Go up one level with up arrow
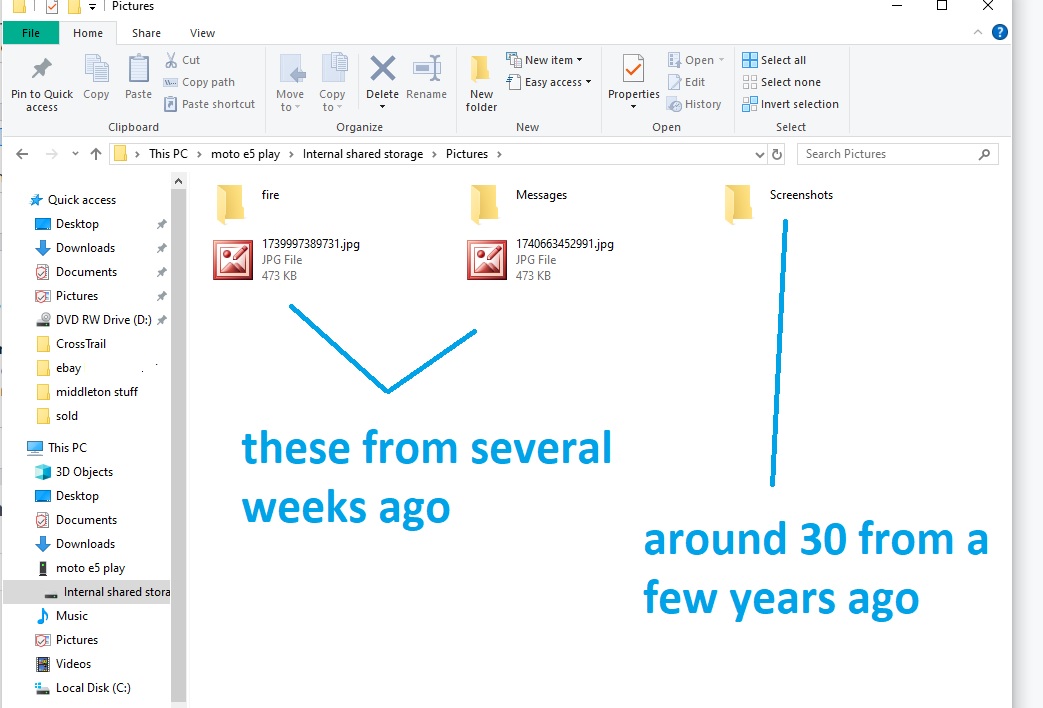 (x=96, y=154)
